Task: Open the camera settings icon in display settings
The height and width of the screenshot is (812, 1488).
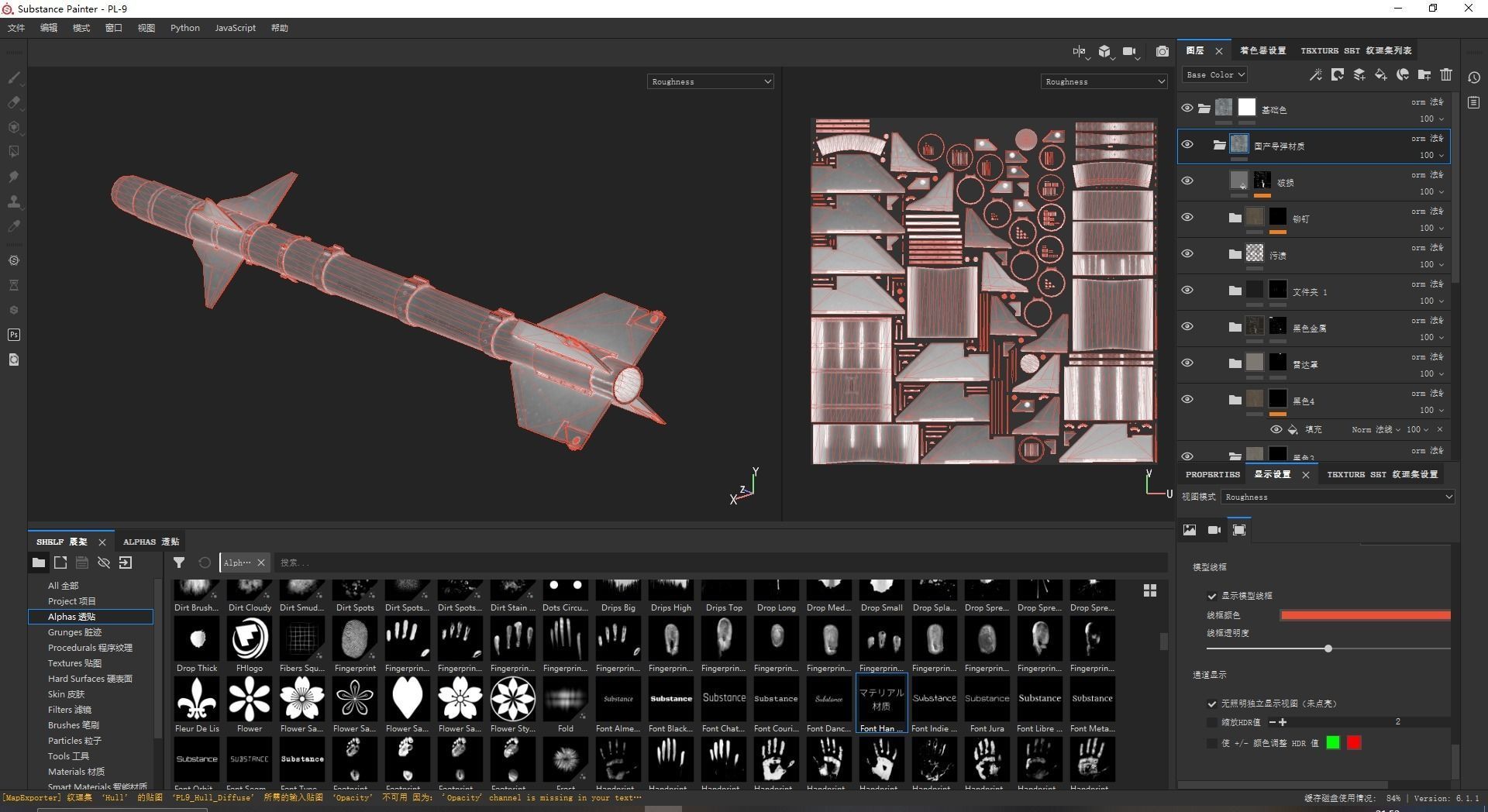Action: 1214,530
